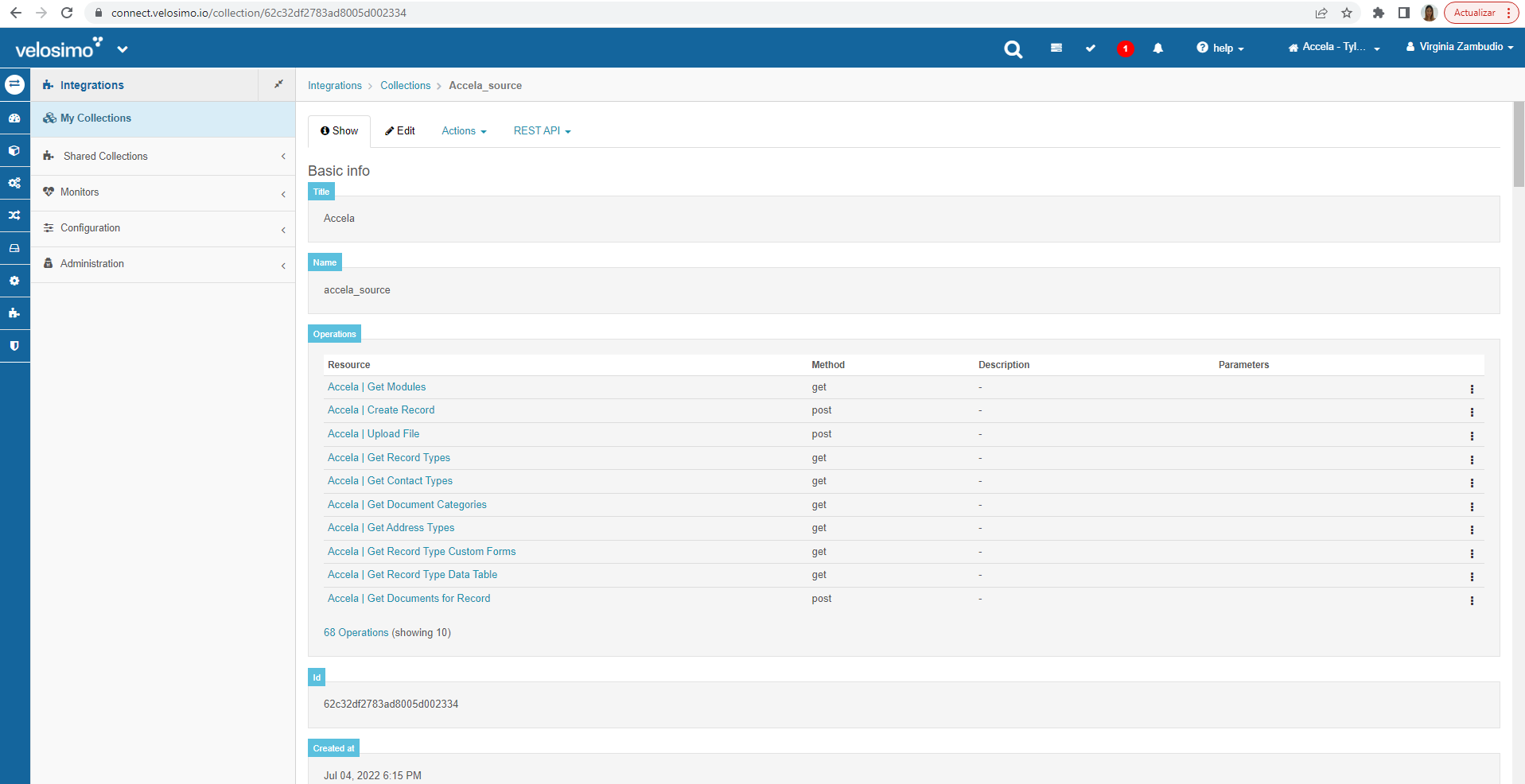Open the Actions dropdown
This screenshot has width=1525, height=784.
pos(464,131)
